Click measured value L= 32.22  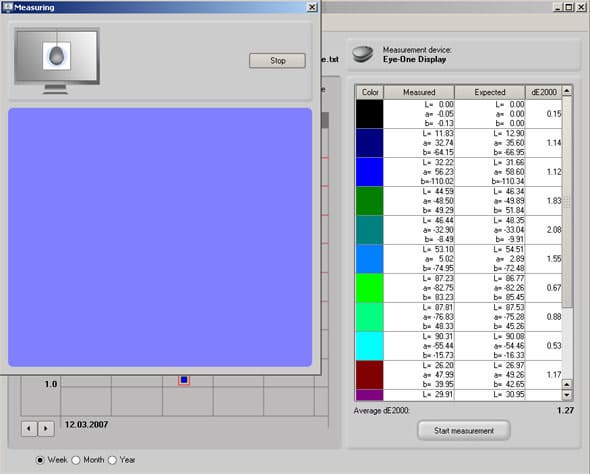(438, 162)
